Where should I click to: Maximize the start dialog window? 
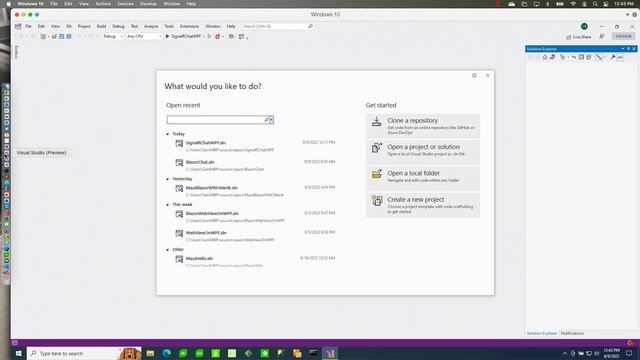pos(474,75)
